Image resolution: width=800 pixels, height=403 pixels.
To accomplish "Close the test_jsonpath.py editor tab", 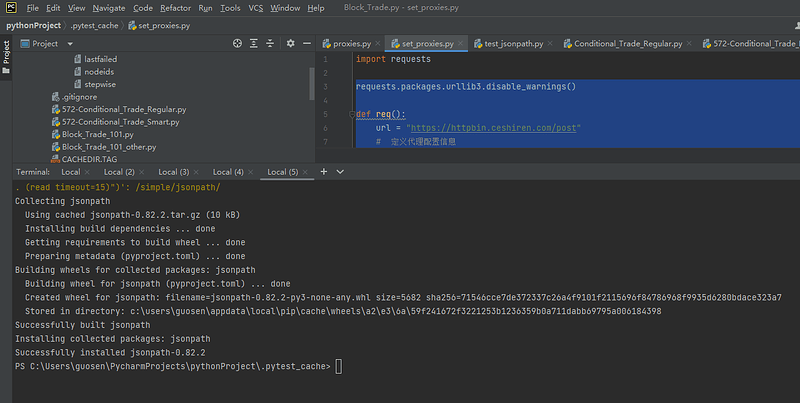I will 550,44.
